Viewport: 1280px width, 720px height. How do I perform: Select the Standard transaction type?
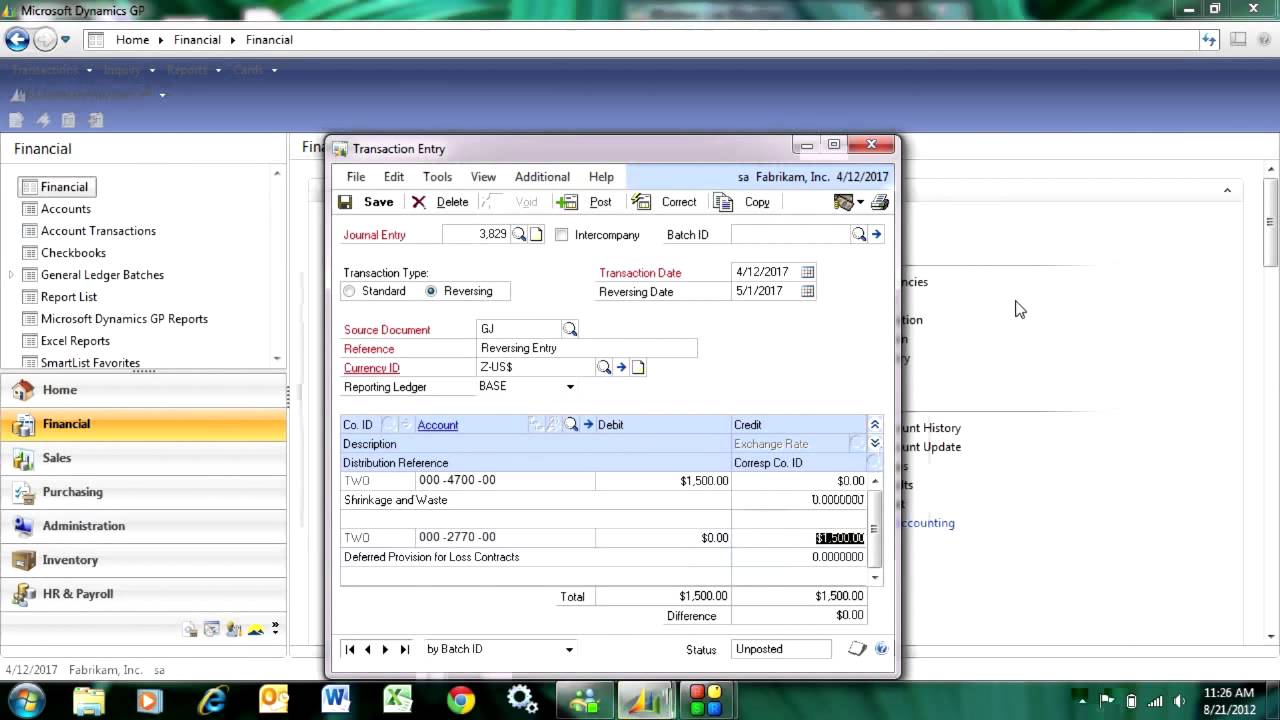pos(349,291)
